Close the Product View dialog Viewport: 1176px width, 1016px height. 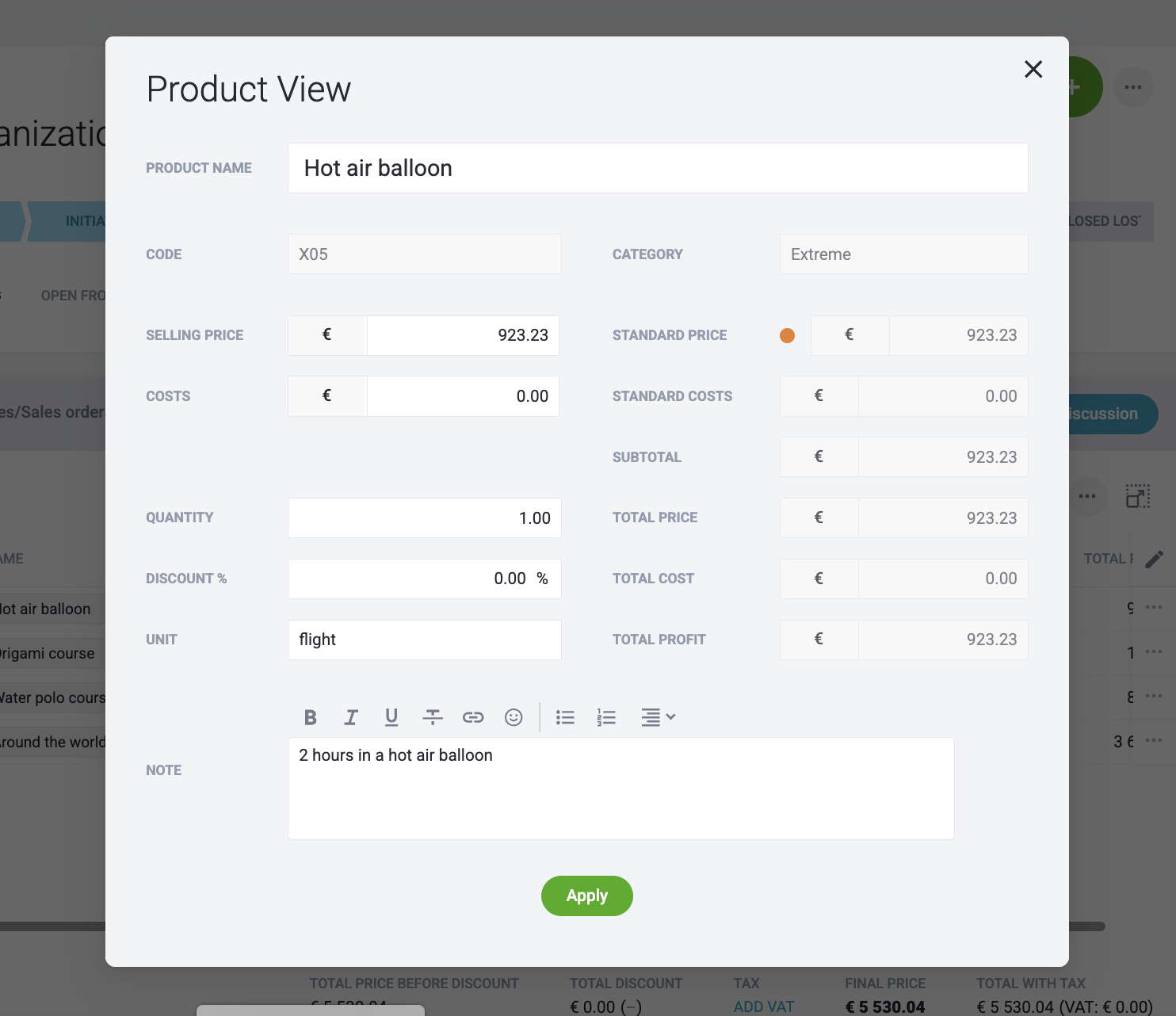tap(1033, 69)
